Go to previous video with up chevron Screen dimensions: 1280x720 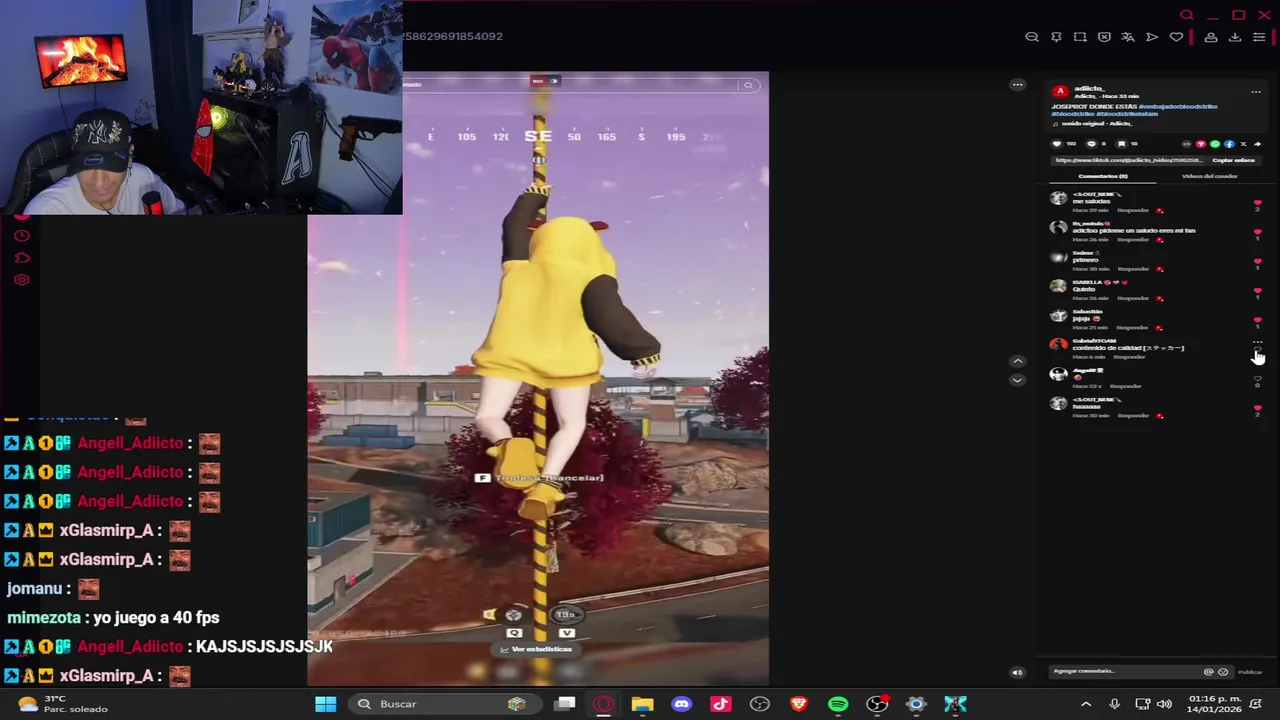click(x=1017, y=361)
